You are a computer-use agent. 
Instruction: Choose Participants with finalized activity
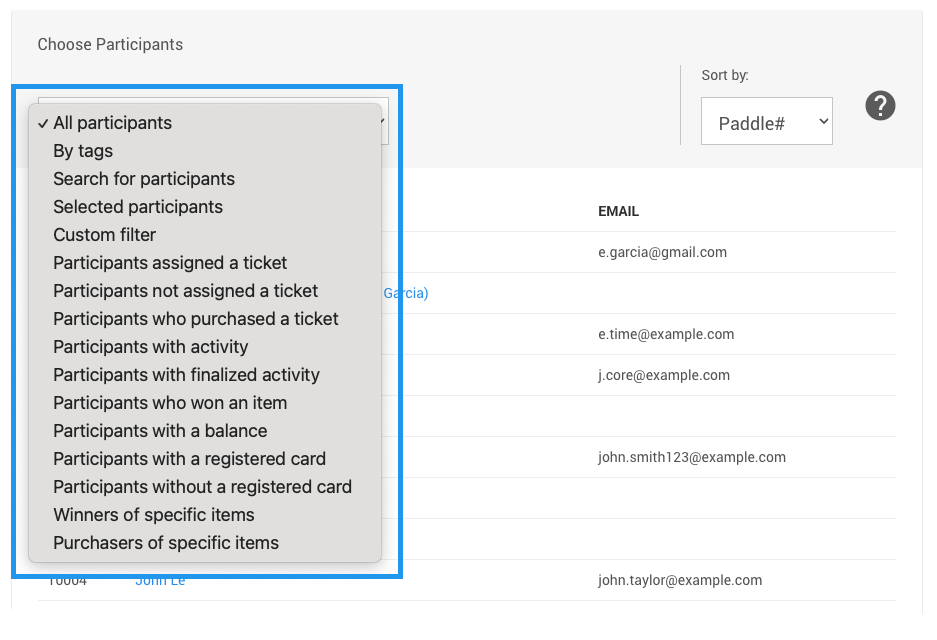pos(186,375)
